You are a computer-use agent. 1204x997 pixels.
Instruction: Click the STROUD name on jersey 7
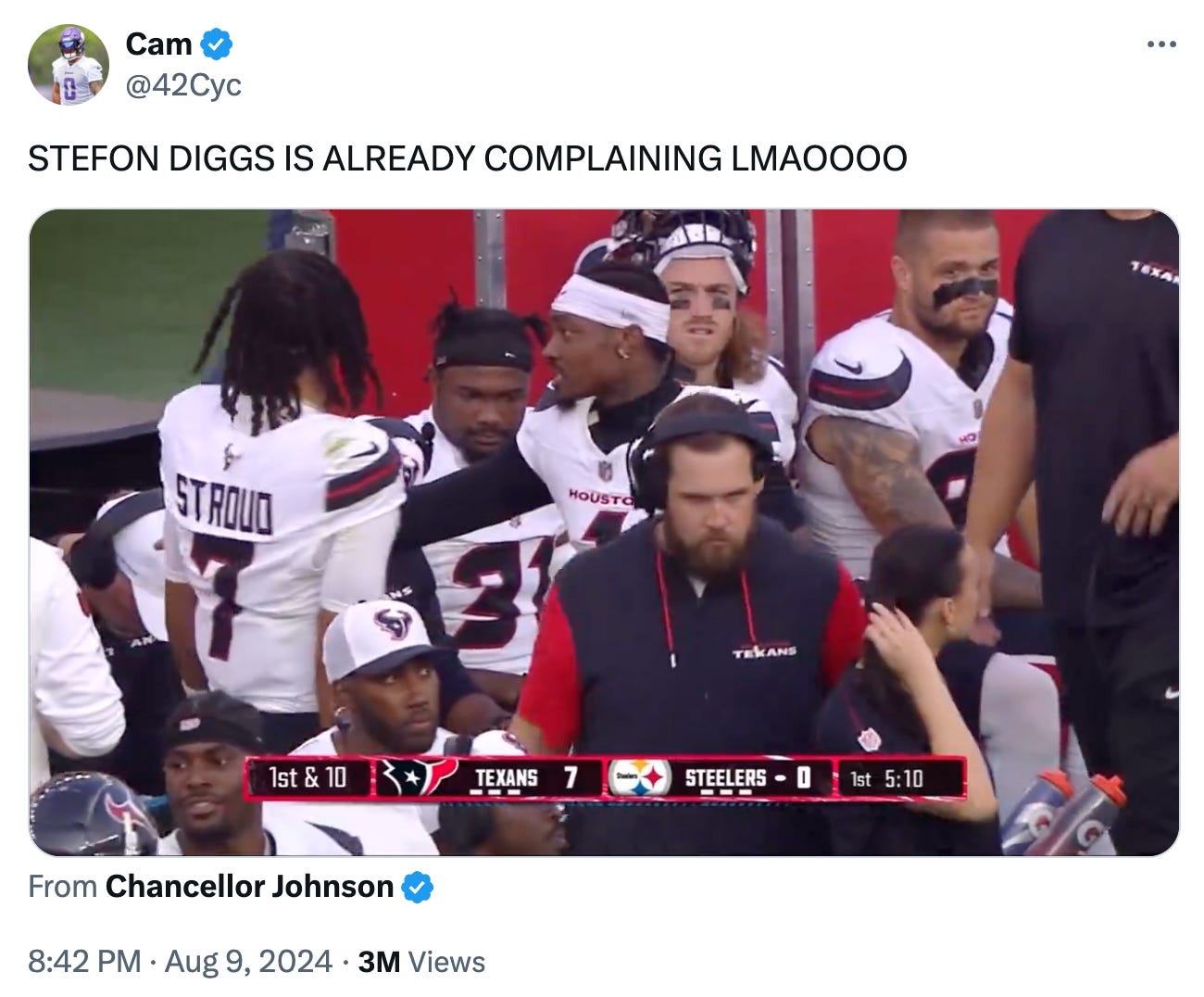point(225,505)
